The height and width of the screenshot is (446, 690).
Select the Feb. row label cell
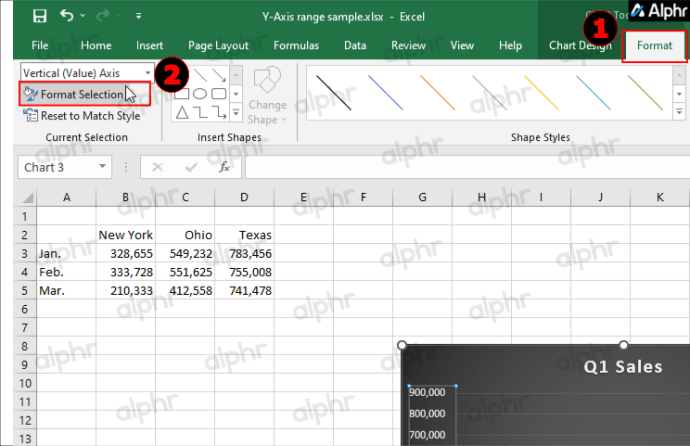(66, 272)
